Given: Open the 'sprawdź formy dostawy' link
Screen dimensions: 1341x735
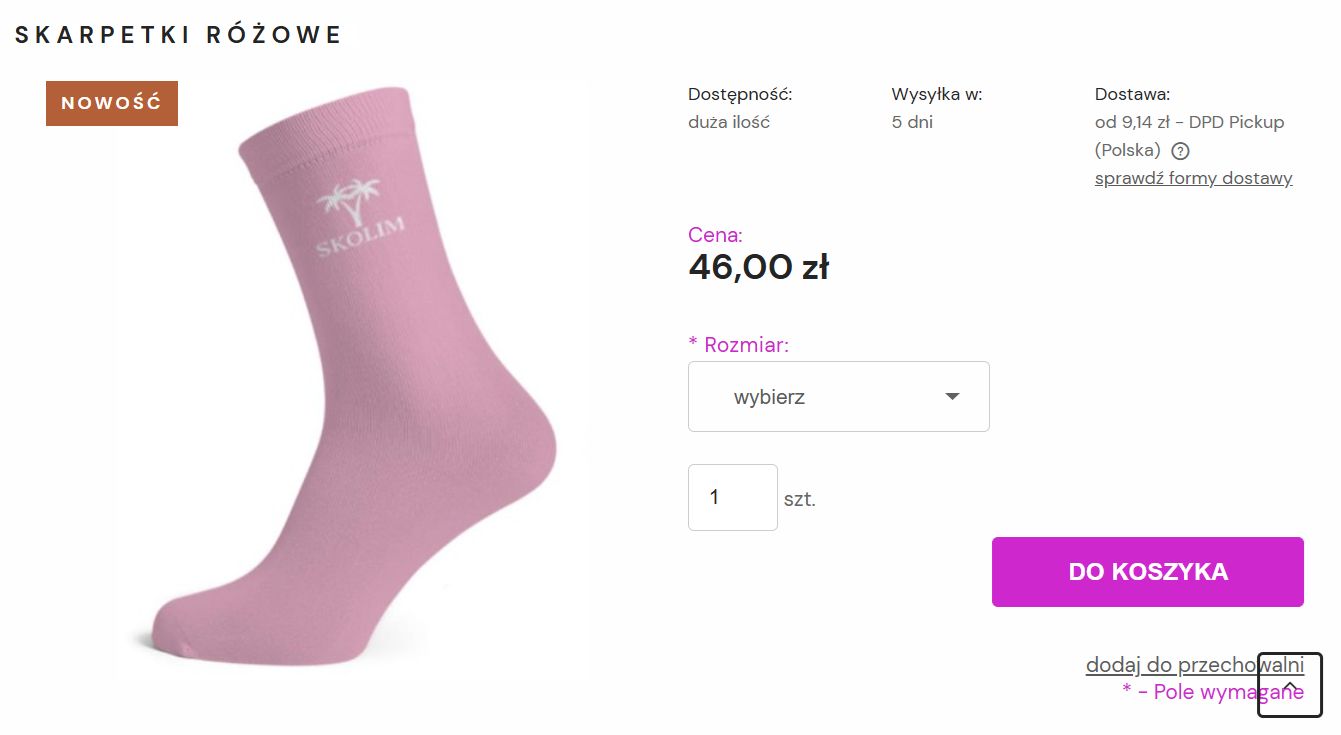Looking at the screenshot, I should (1193, 179).
